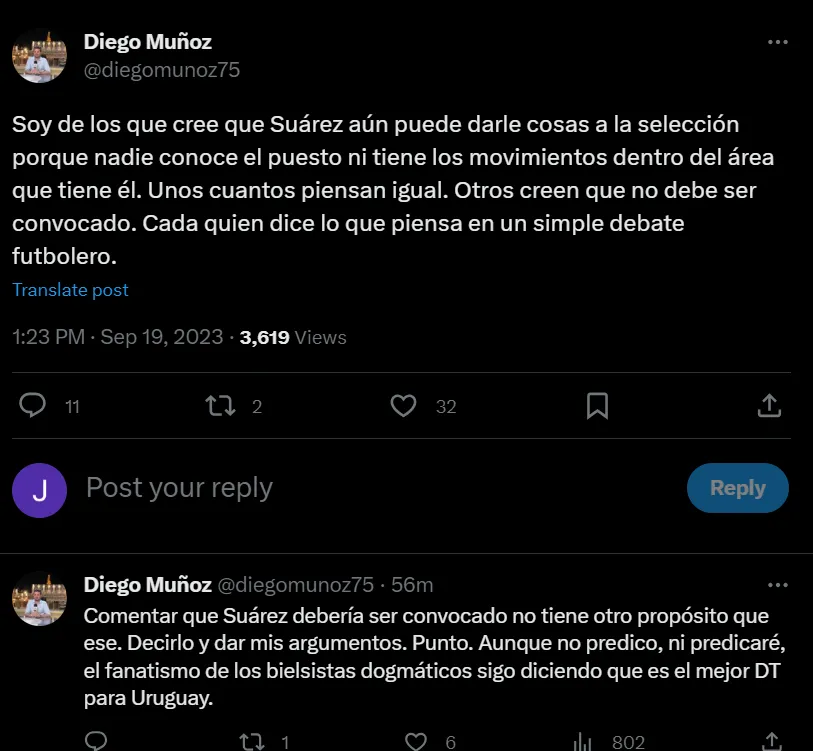Open the purple J account avatar

tap(39, 490)
